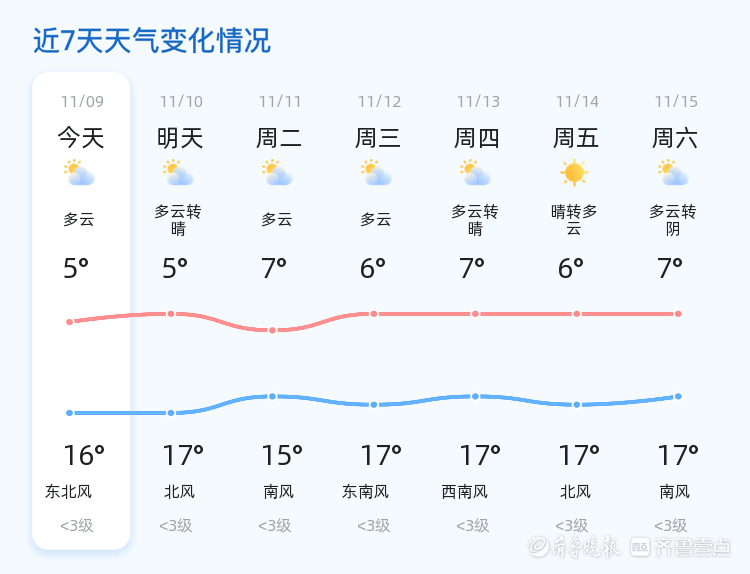Click the 西南风 wind direction label
Image resolution: width=750 pixels, height=574 pixels.
point(465,492)
